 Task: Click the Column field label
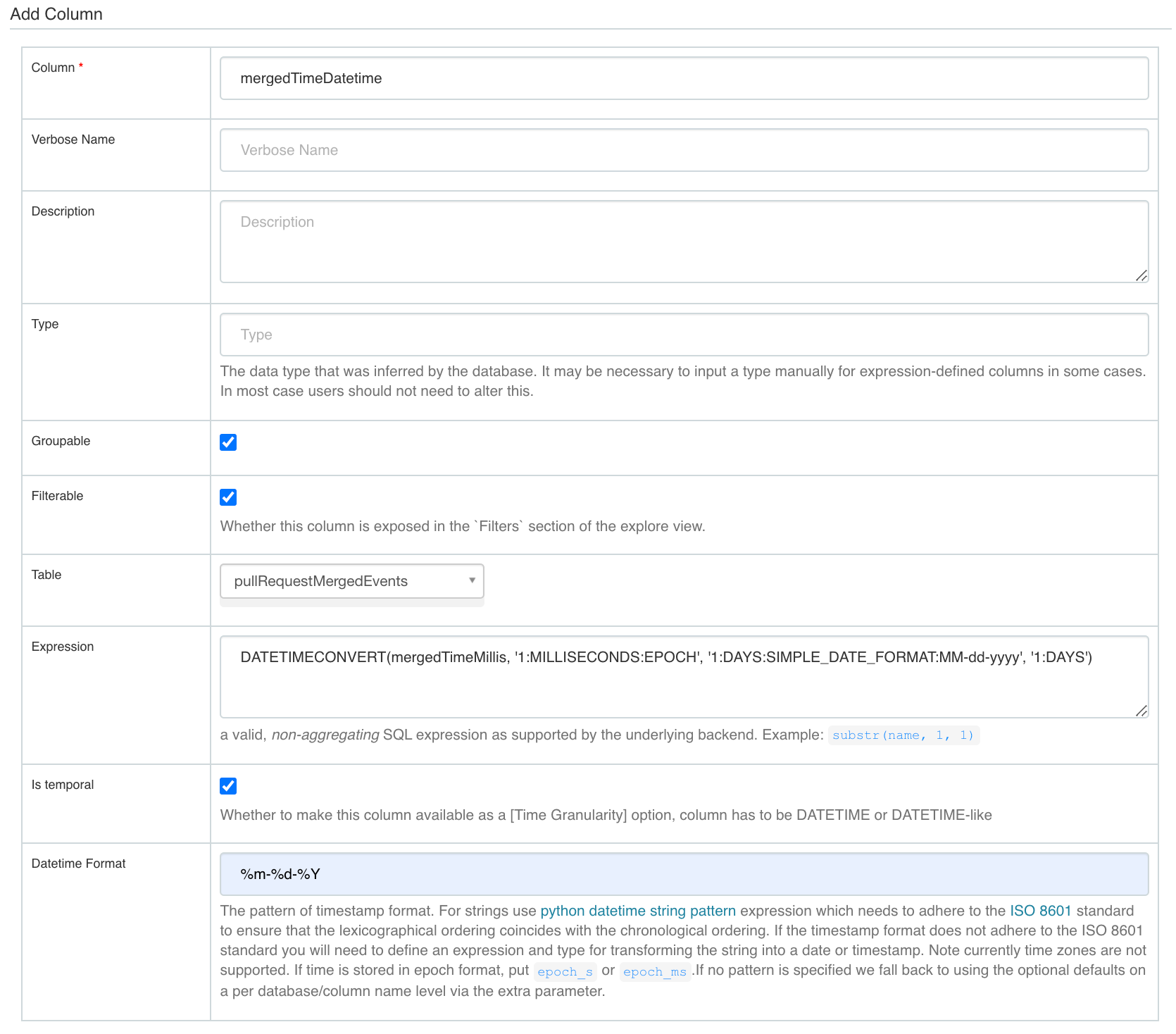coord(53,68)
